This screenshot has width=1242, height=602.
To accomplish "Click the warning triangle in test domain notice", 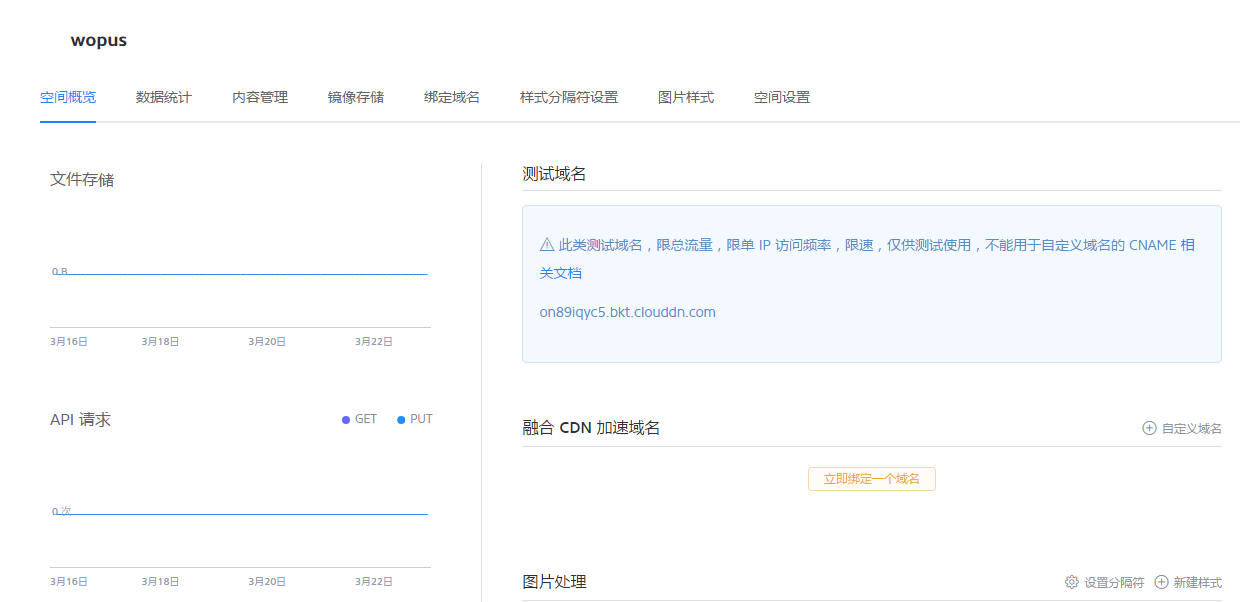I will tap(547, 245).
